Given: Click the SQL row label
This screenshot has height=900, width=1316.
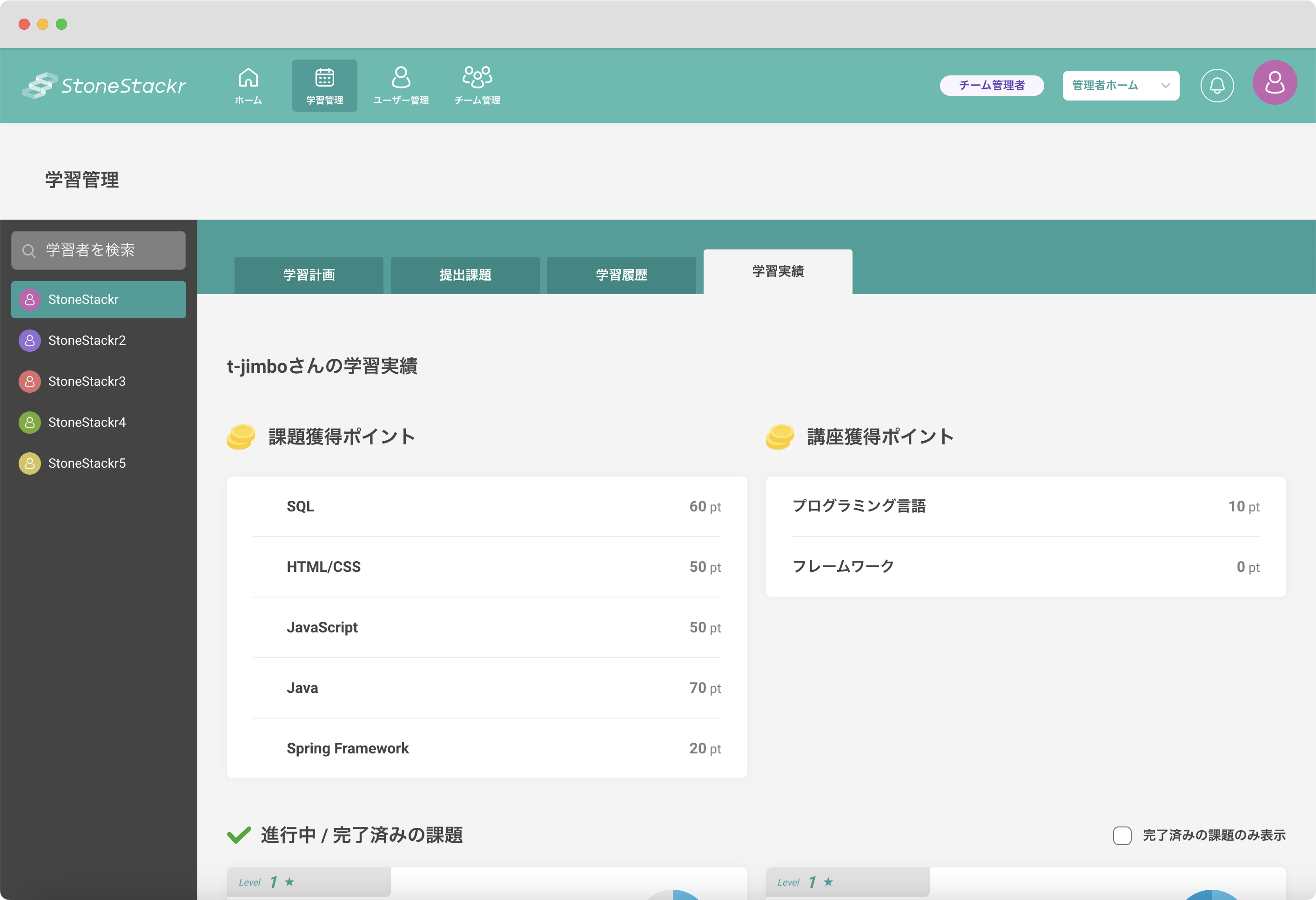Looking at the screenshot, I should click(x=300, y=506).
